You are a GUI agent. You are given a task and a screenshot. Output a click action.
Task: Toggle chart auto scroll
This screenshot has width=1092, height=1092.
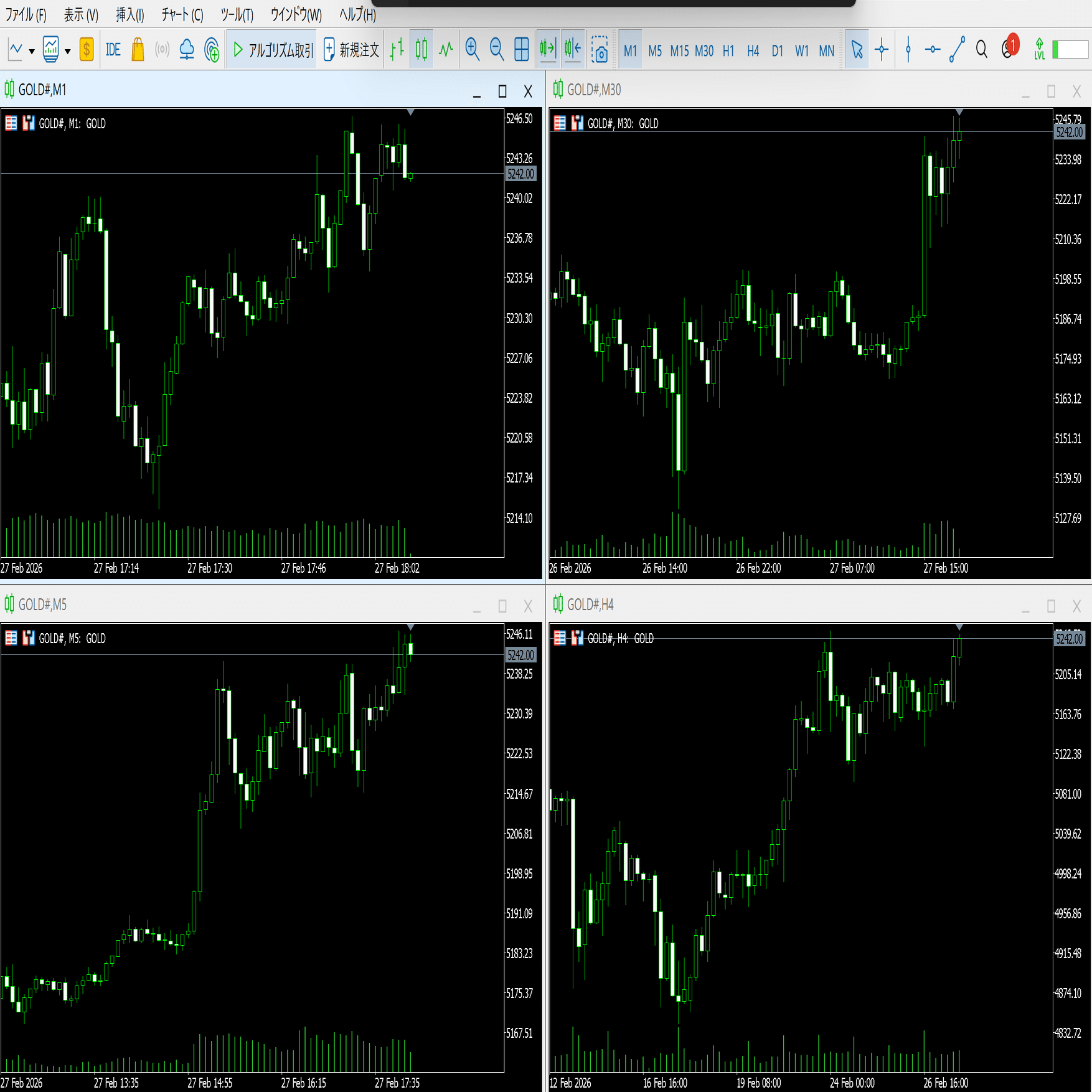click(548, 49)
